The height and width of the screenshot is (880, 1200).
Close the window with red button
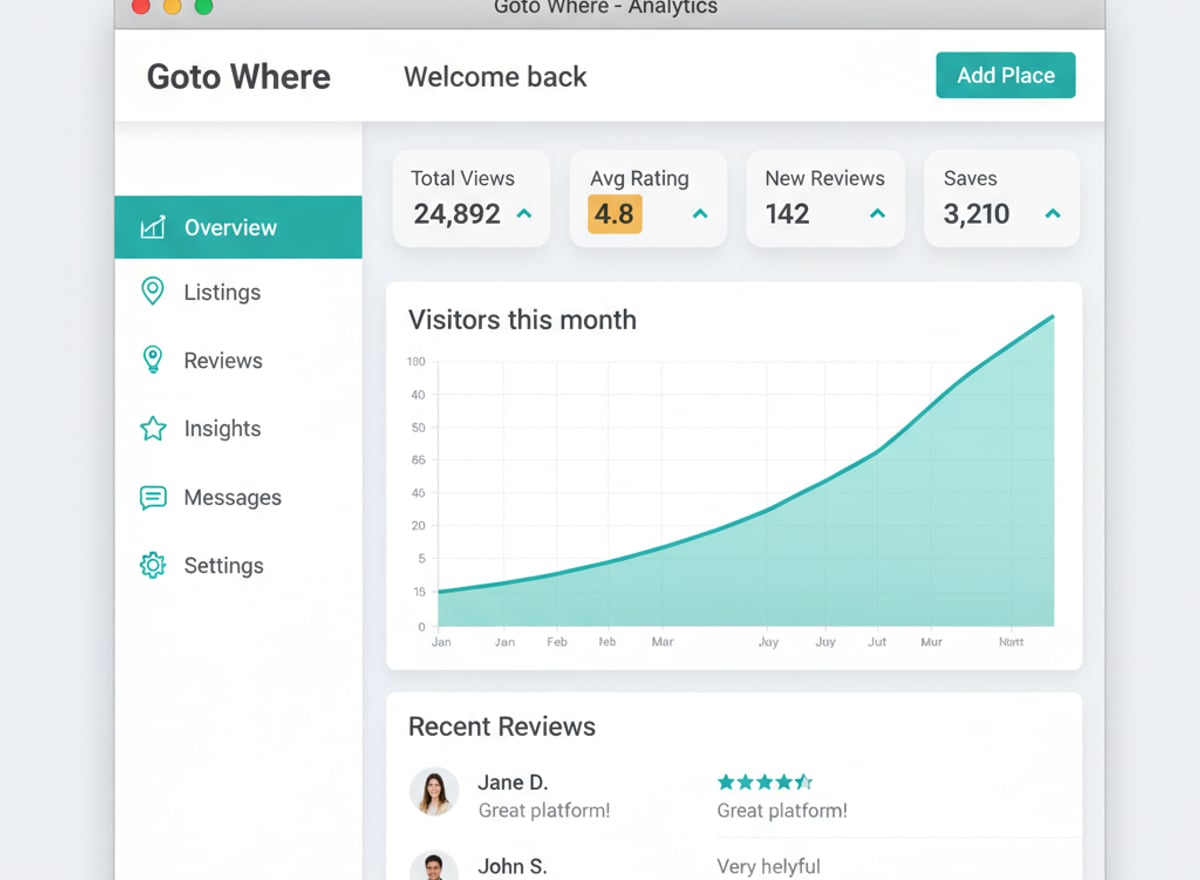(141, 6)
